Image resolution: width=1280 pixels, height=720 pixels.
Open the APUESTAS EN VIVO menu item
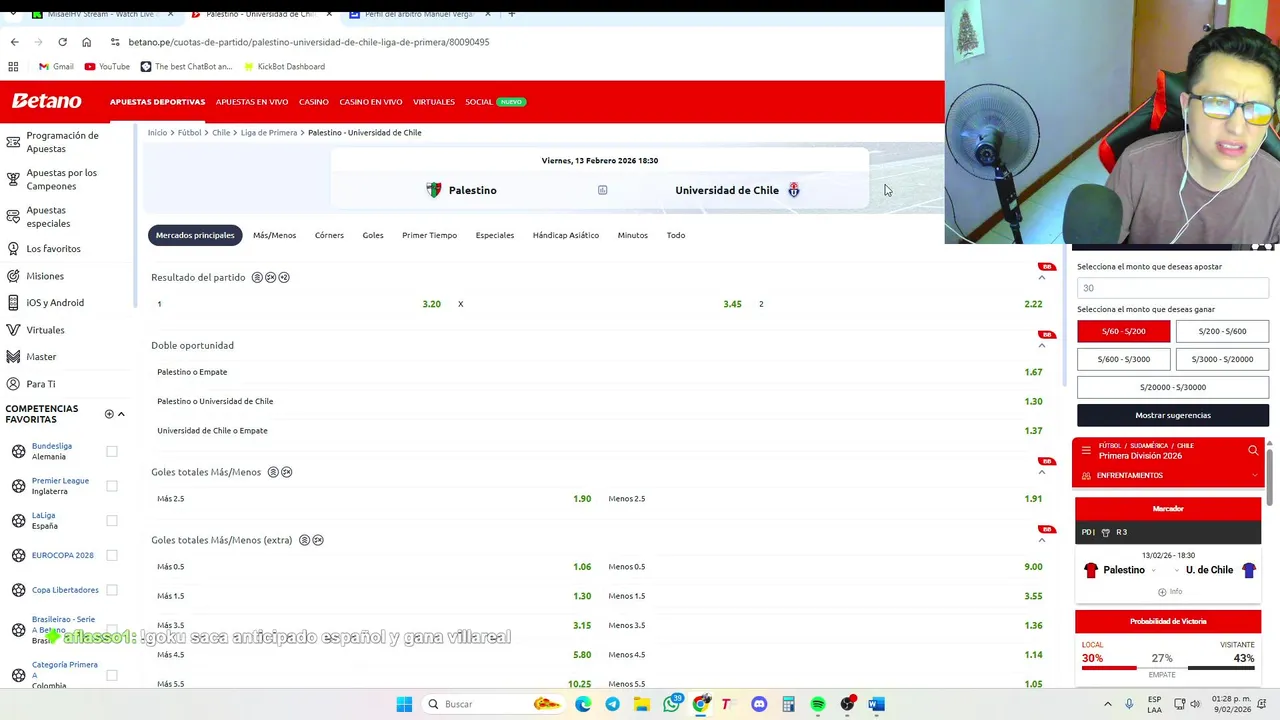coord(252,102)
